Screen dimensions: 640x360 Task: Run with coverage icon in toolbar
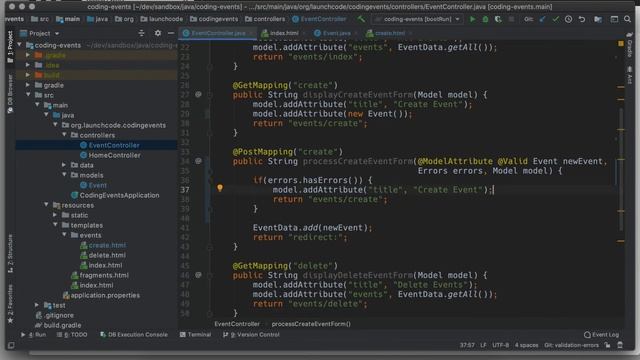pos(498,19)
